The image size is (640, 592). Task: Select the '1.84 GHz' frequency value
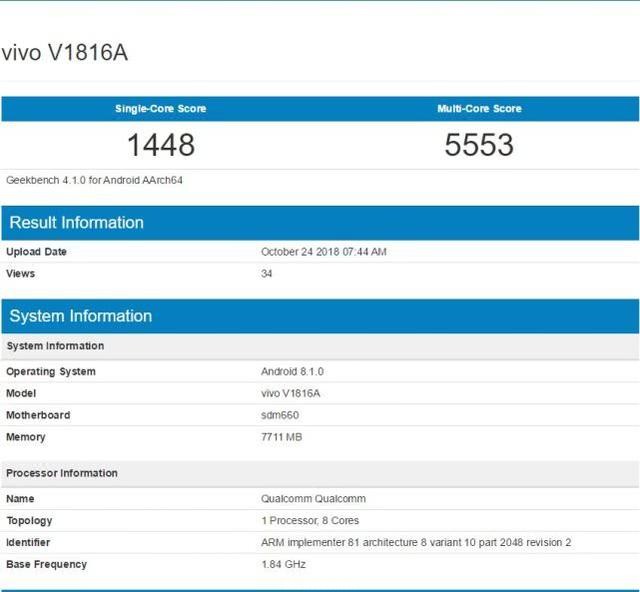(283, 564)
